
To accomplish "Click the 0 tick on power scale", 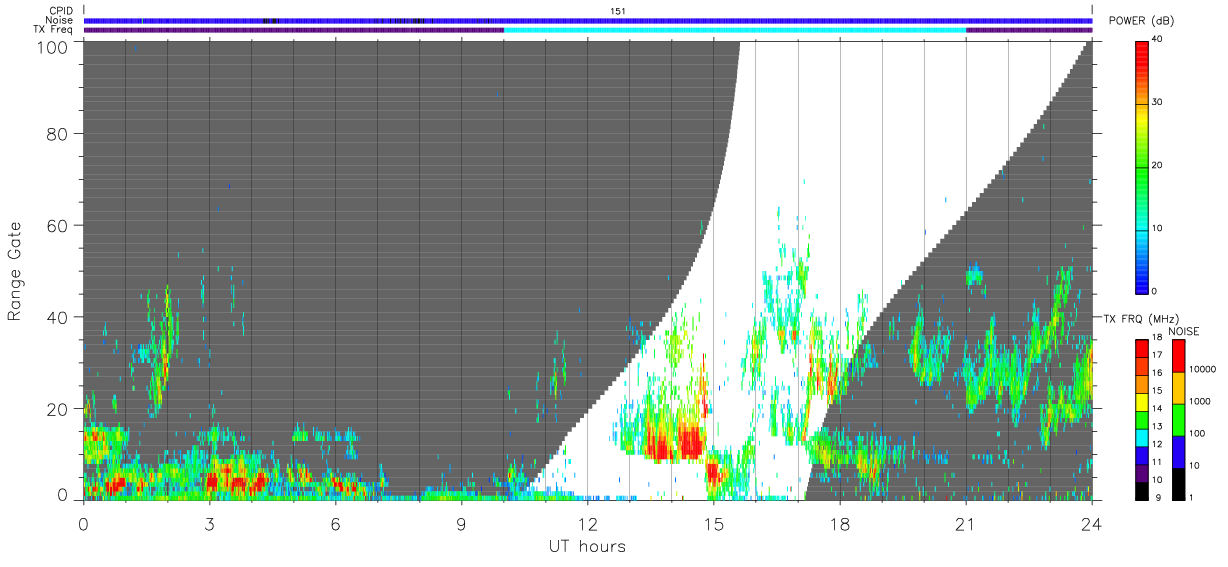I will pyautogui.click(x=1155, y=291).
